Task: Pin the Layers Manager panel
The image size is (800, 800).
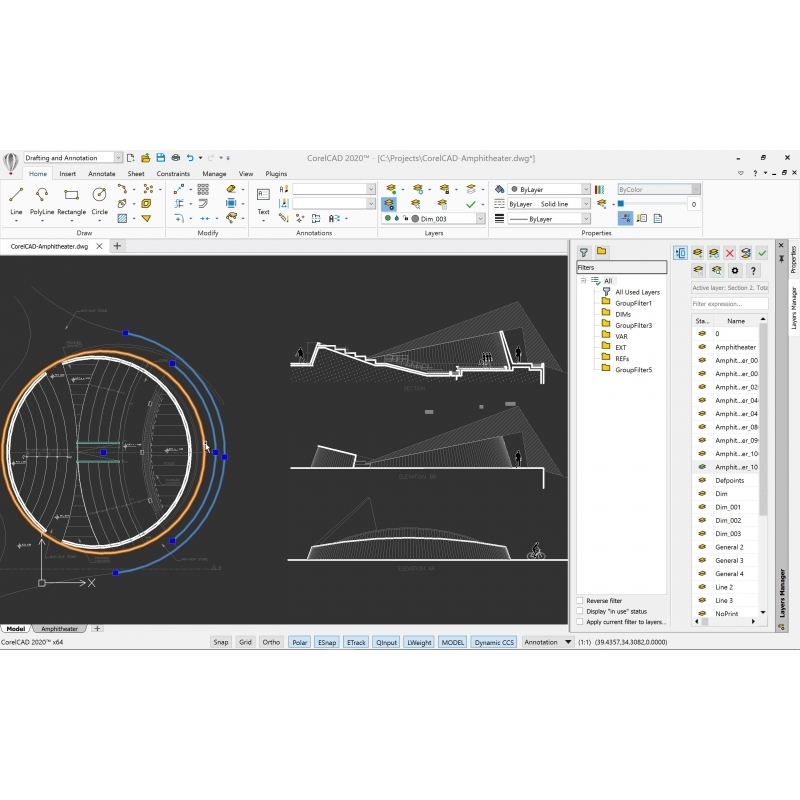Action: point(781,259)
